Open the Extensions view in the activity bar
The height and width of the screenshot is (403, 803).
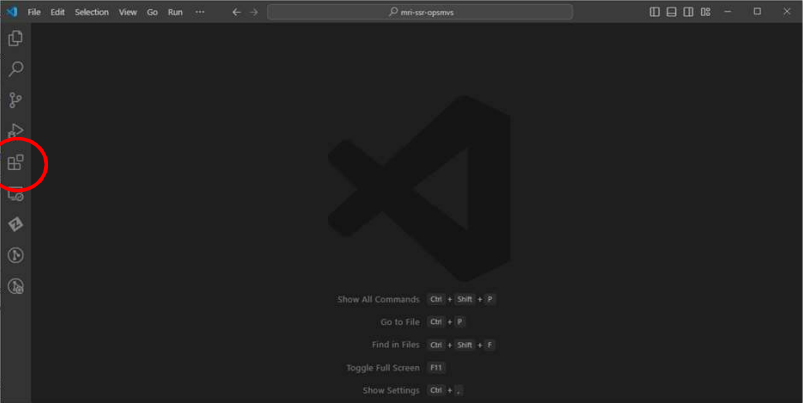tap(15, 162)
